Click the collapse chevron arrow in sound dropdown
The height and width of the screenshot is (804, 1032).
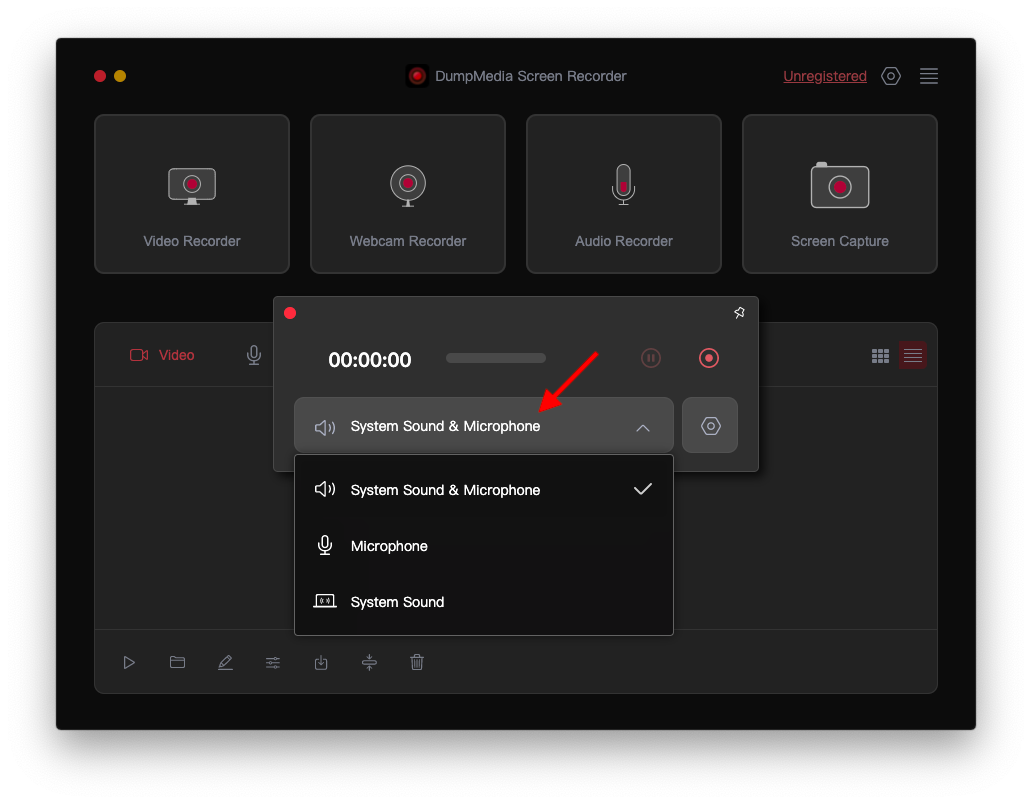coord(643,428)
